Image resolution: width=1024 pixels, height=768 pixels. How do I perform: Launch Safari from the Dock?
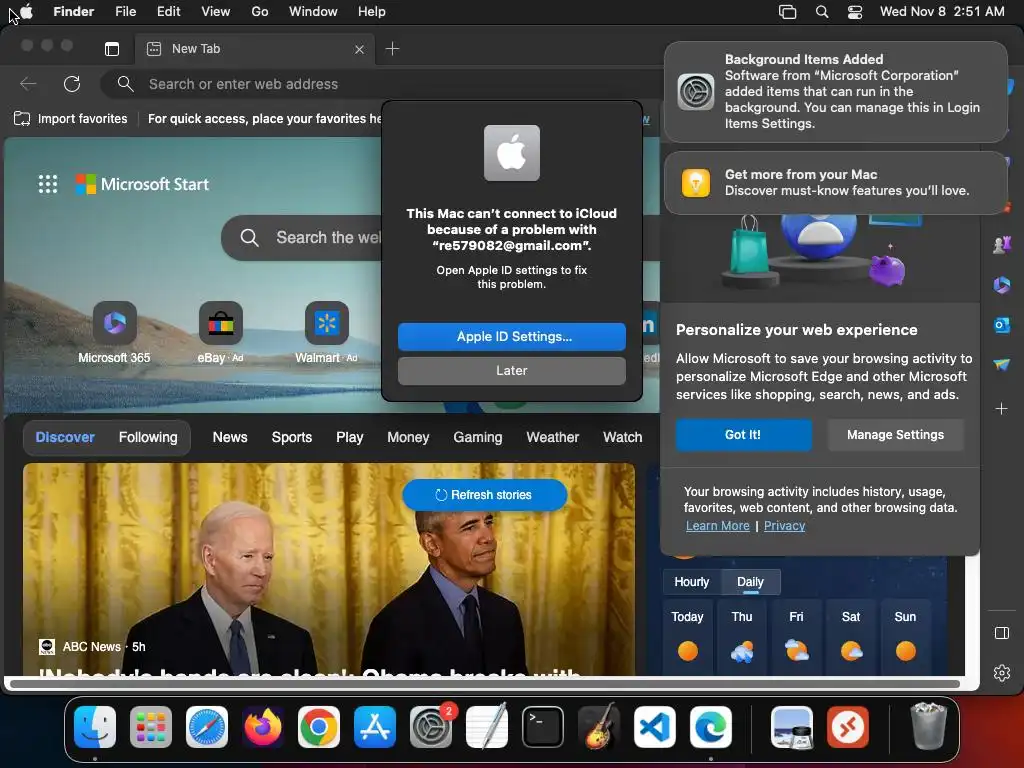(207, 727)
